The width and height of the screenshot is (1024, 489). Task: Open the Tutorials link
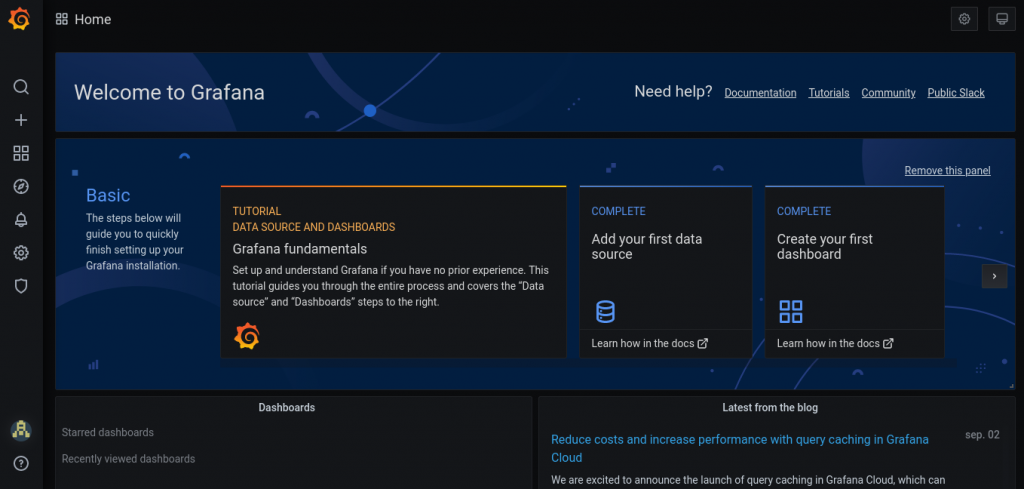pyautogui.click(x=829, y=93)
